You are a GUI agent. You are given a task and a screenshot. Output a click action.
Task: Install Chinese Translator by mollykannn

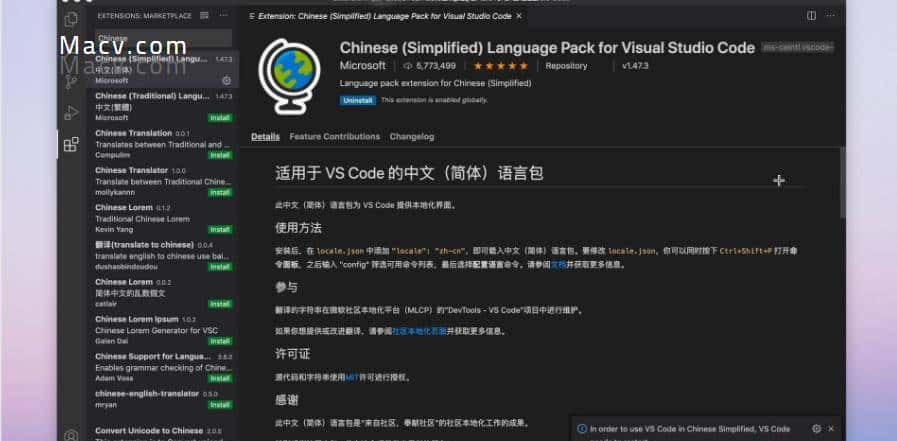(220, 193)
